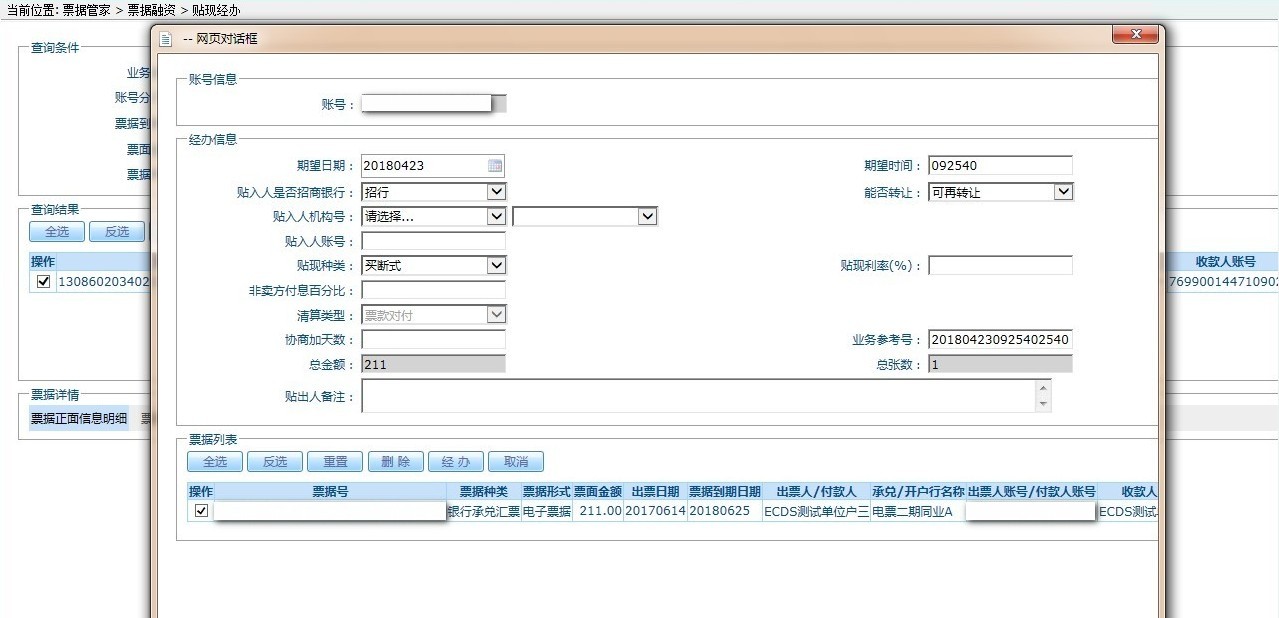The width and height of the screenshot is (1279, 618).
Task: Click 票据管家 in the breadcrumb path
Action: point(84,10)
